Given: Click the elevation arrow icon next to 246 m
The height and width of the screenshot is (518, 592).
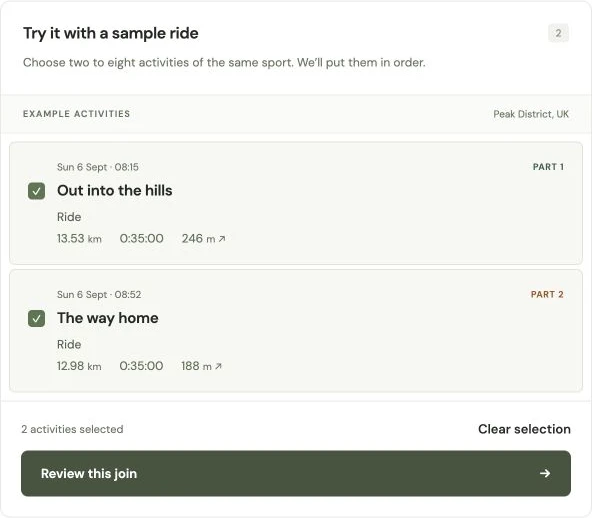Looking at the screenshot, I should click(222, 239).
